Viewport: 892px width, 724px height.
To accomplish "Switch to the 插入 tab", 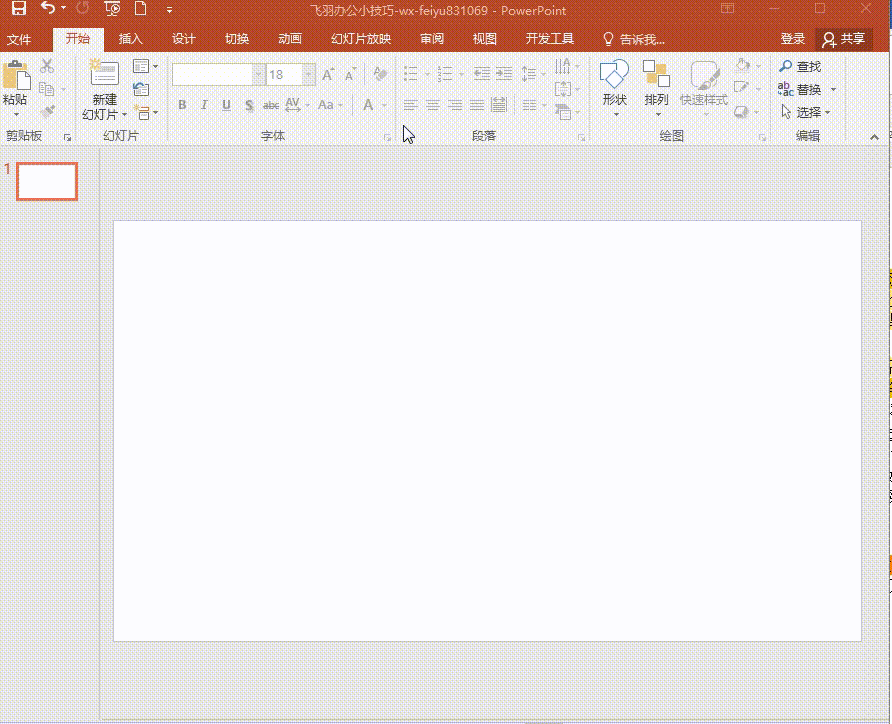I will tap(130, 39).
